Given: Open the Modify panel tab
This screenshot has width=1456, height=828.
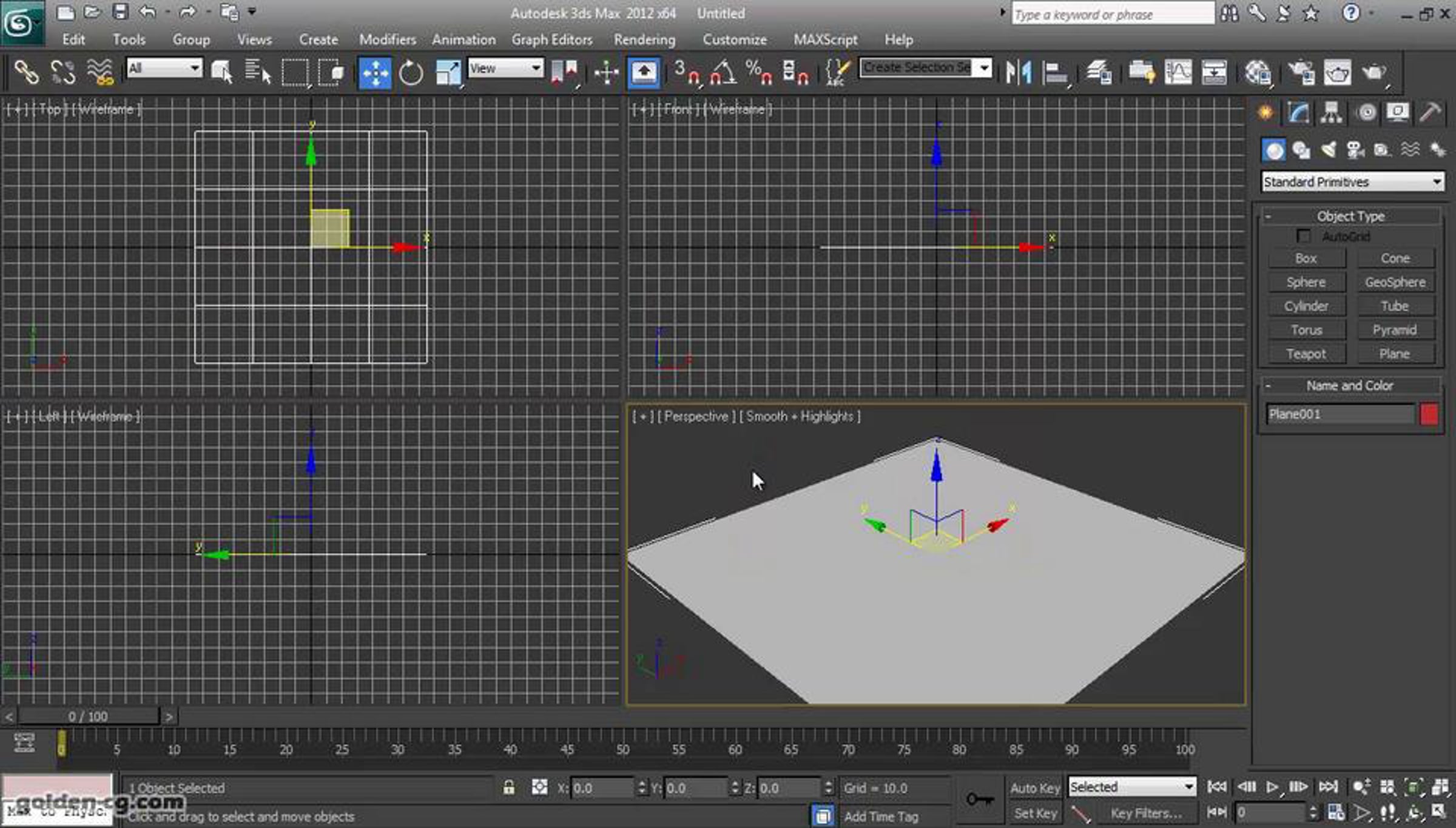Looking at the screenshot, I should click(x=1298, y=113).
